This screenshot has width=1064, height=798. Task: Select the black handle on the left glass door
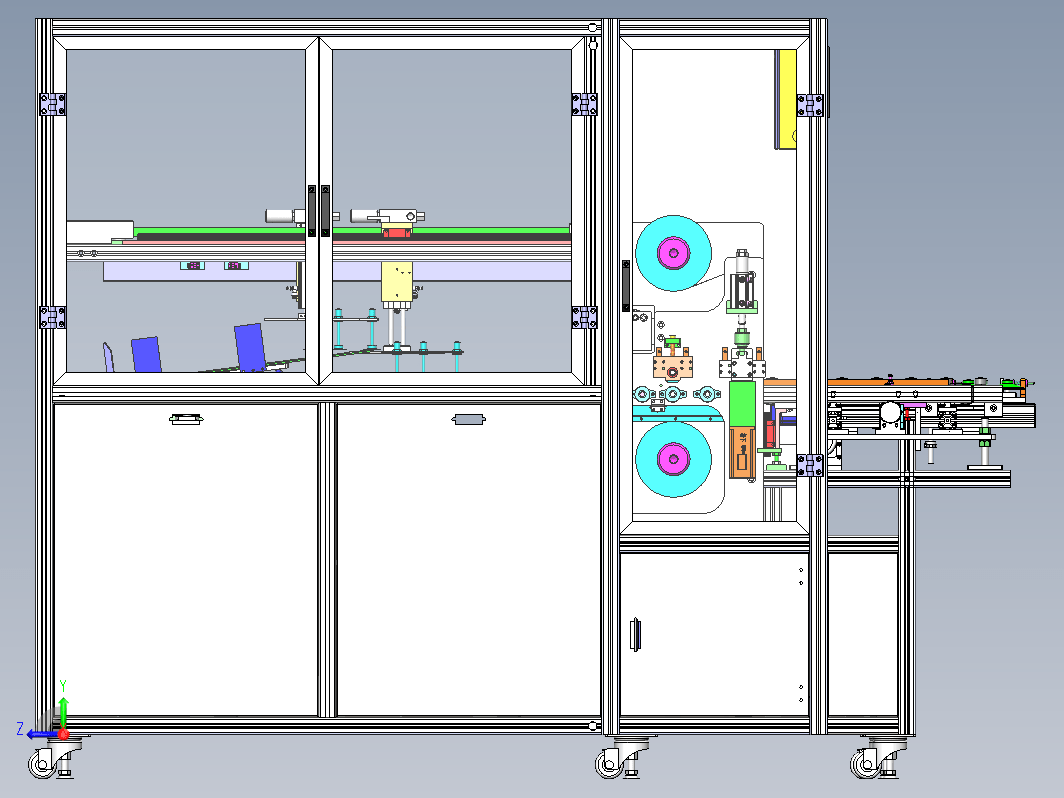(x=312, y=211)
